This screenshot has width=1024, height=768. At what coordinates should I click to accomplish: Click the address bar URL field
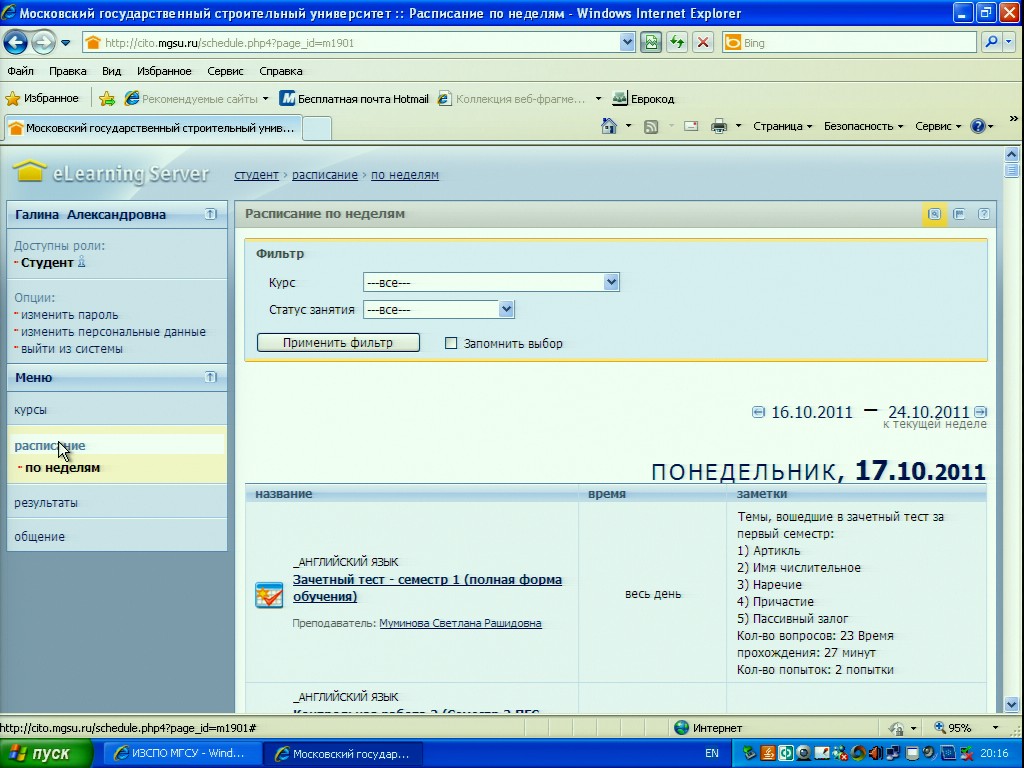351,43
